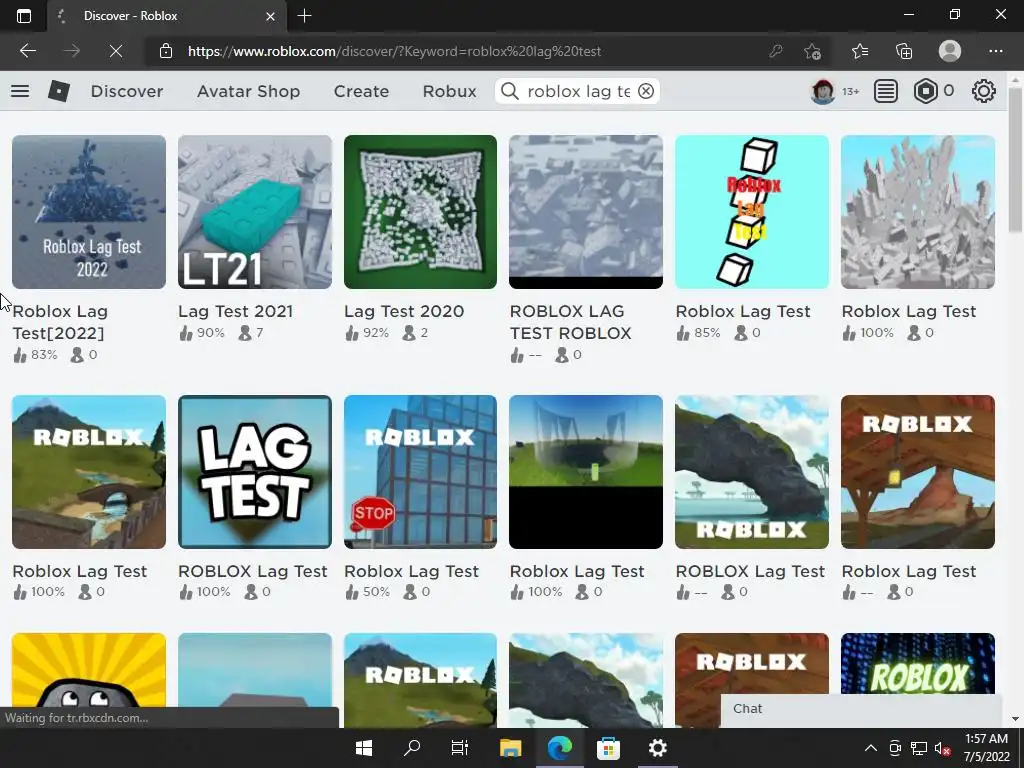The height and width of the screenshot is (768, 1024).
Task: Open the browser Settings and more menu
Action: pos(995,51)
